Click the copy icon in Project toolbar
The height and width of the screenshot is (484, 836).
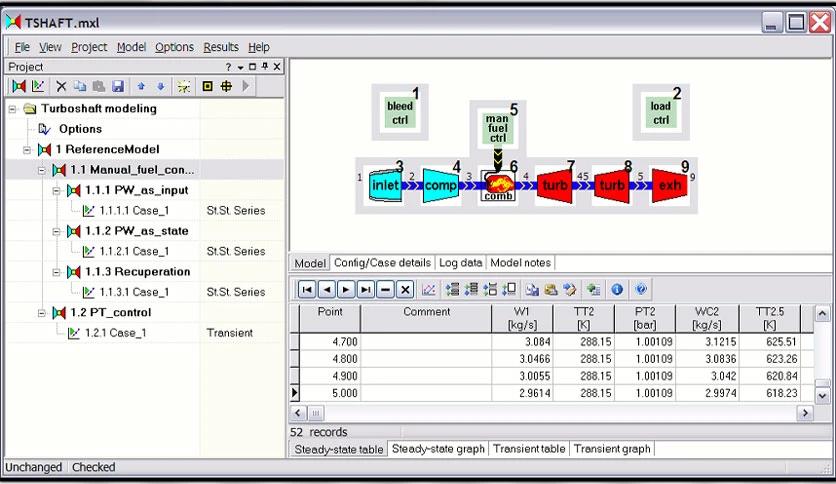[80, 86]
